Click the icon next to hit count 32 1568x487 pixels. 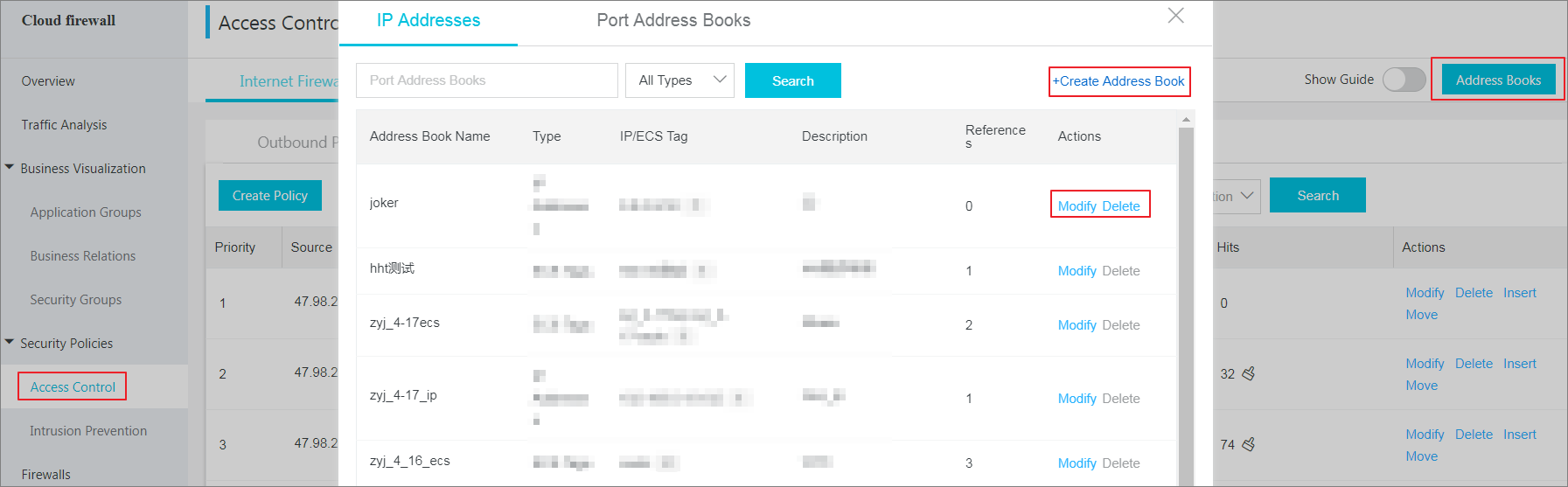click(x=1249, y=373)
